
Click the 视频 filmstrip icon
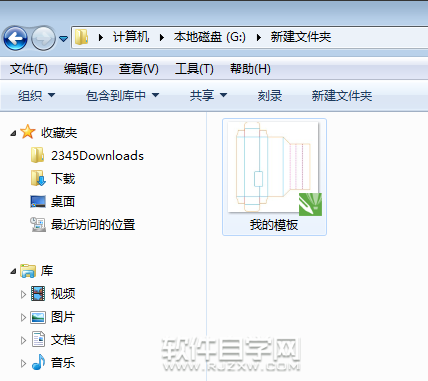pyautogui.click(x=38, y=294)
